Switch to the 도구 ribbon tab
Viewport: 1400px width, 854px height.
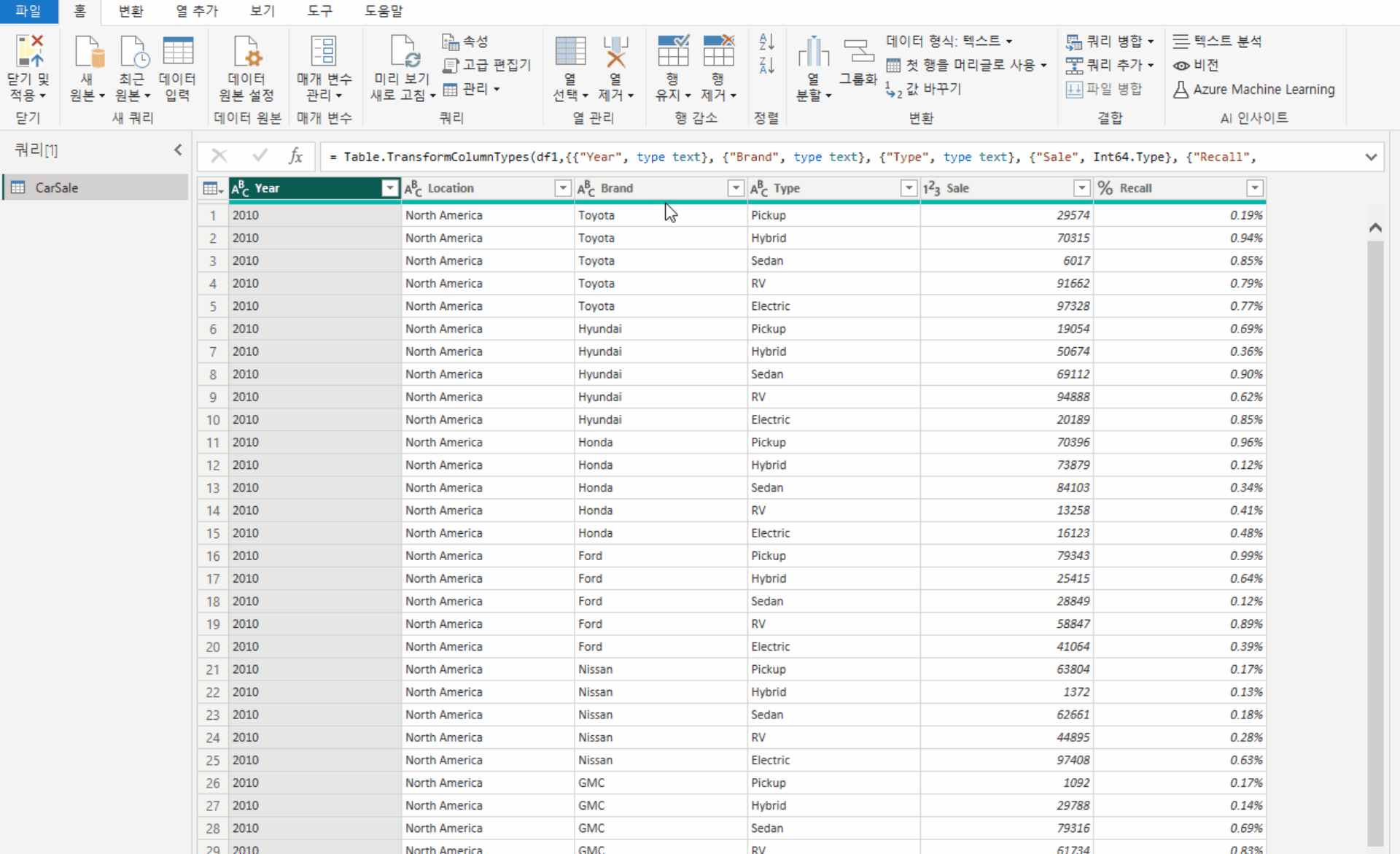tap(319, 11)
